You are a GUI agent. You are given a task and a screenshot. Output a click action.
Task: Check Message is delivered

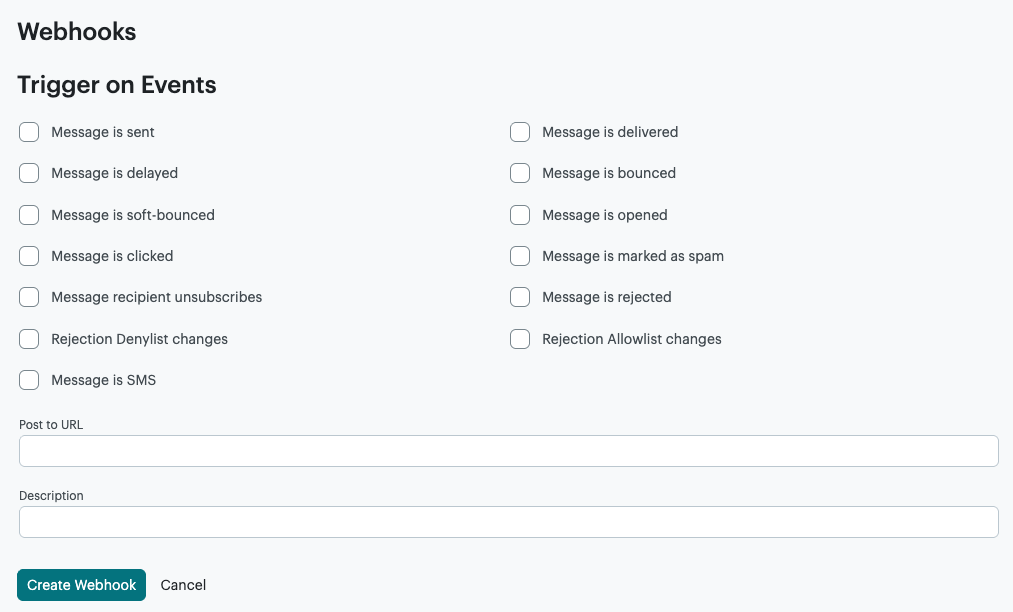[520, 131]
